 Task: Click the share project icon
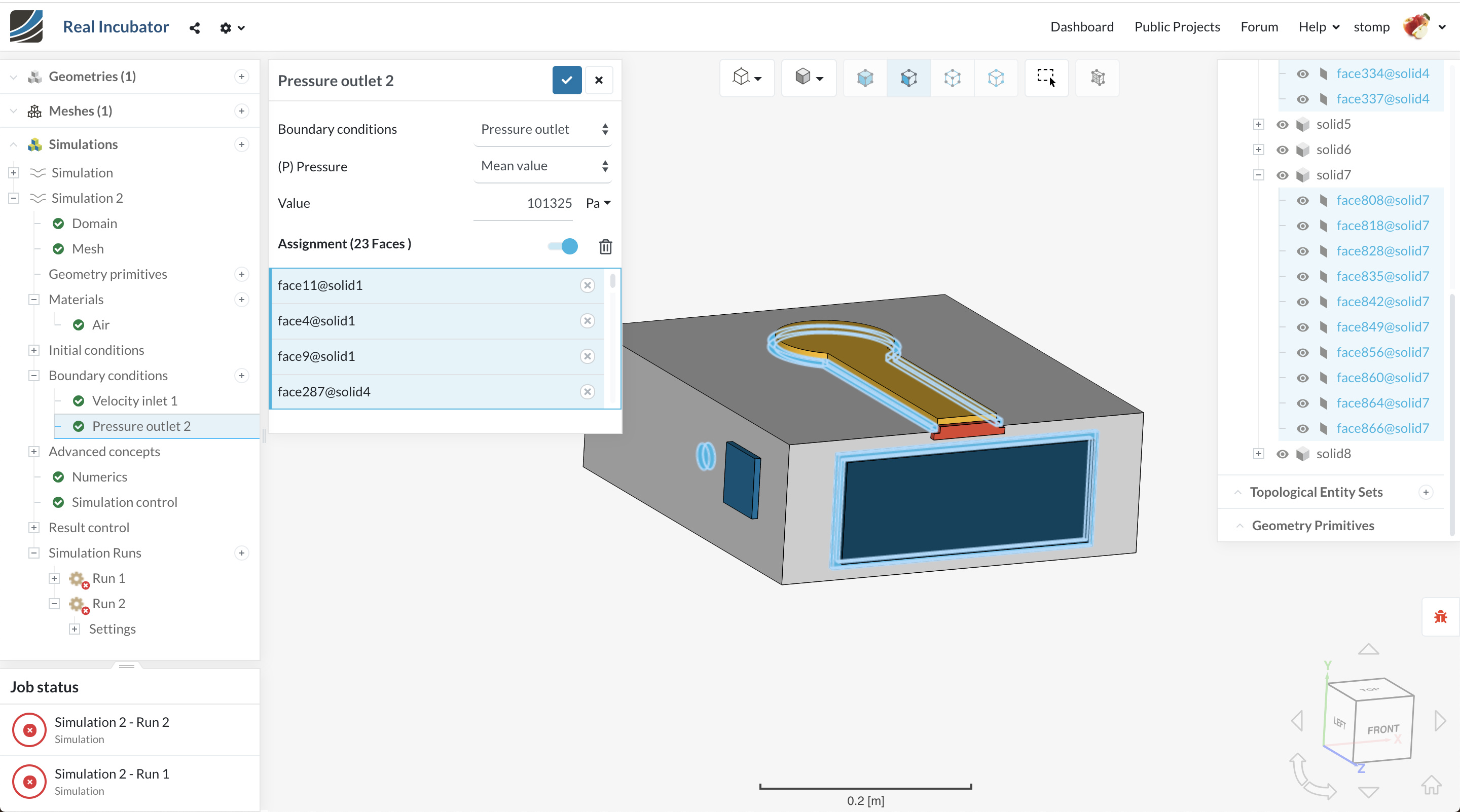coord(194,28)
